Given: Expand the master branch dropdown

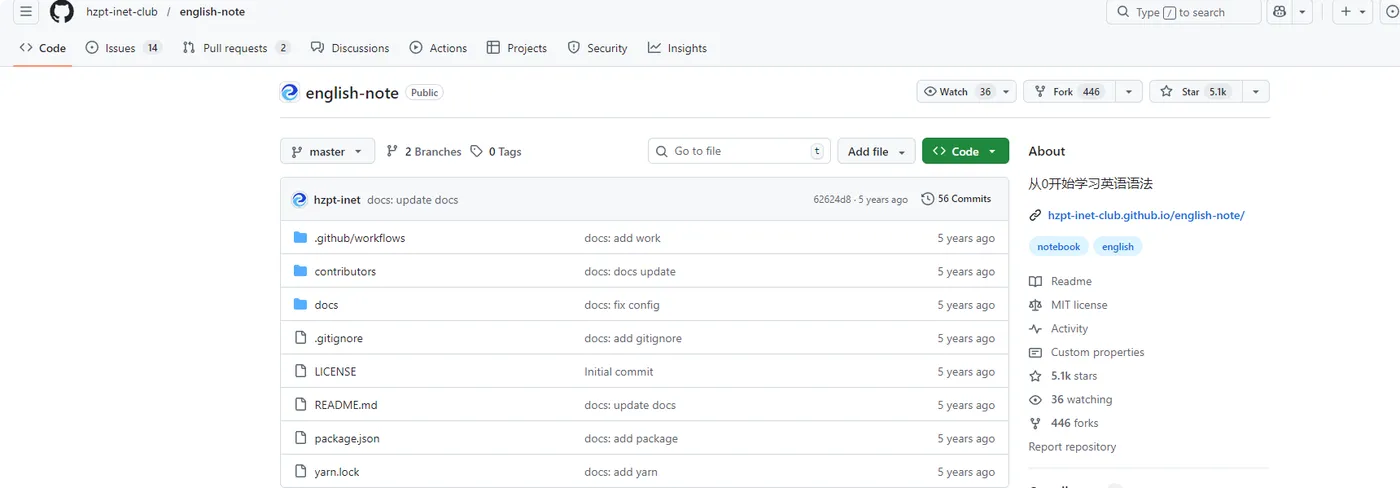Looking at the screenshot, I should tap(327, 152).
